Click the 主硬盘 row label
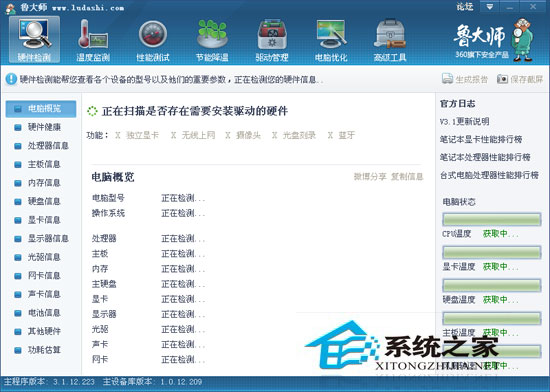The width and height of the screenshot is (550, 392). 104,284
